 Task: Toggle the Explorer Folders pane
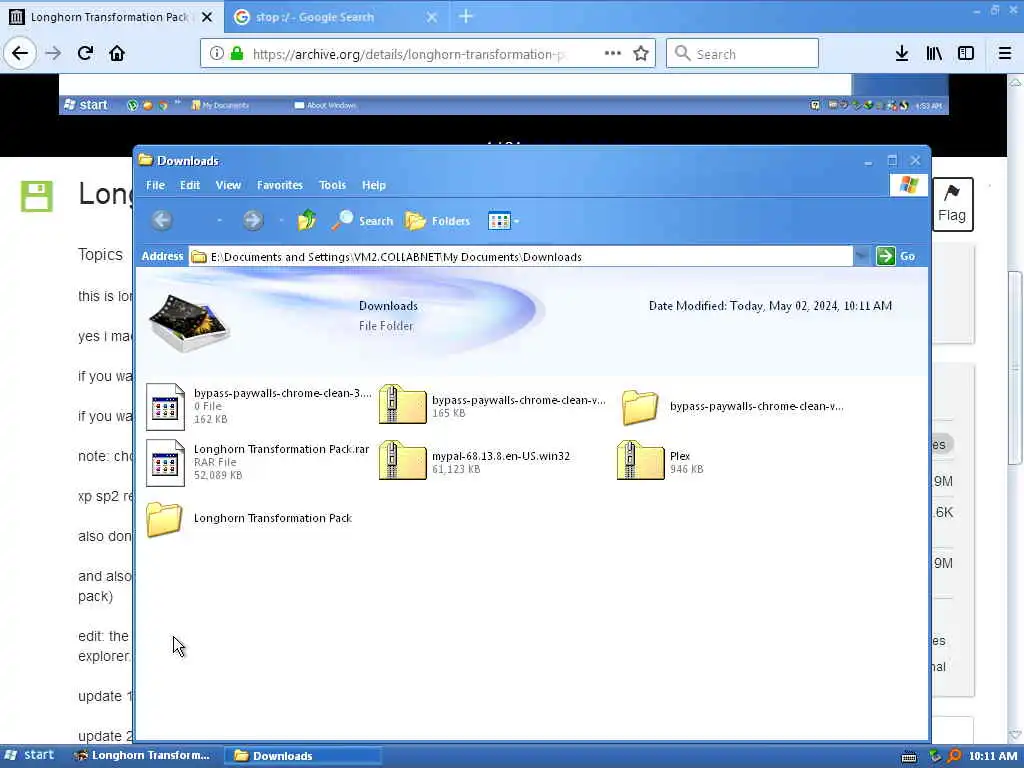click(x=437, y=221)
